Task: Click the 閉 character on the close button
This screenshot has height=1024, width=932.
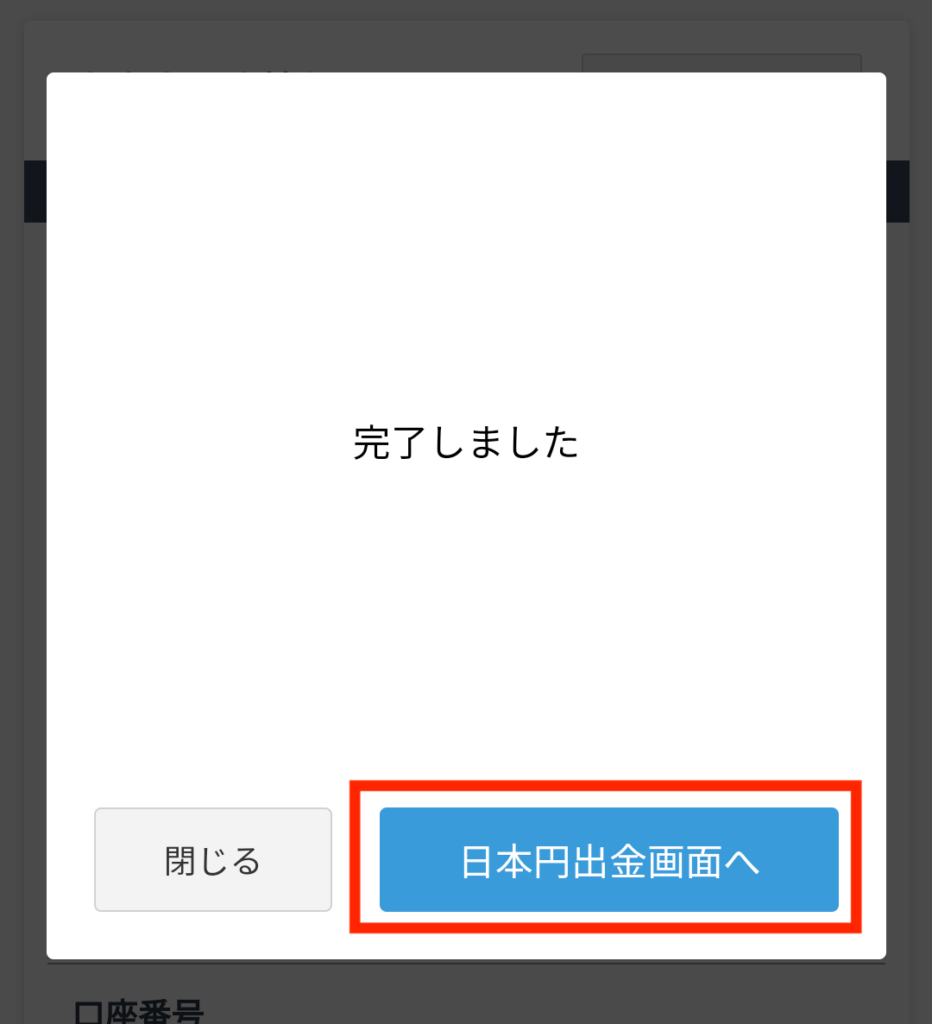Action: (x=180, y=861)
